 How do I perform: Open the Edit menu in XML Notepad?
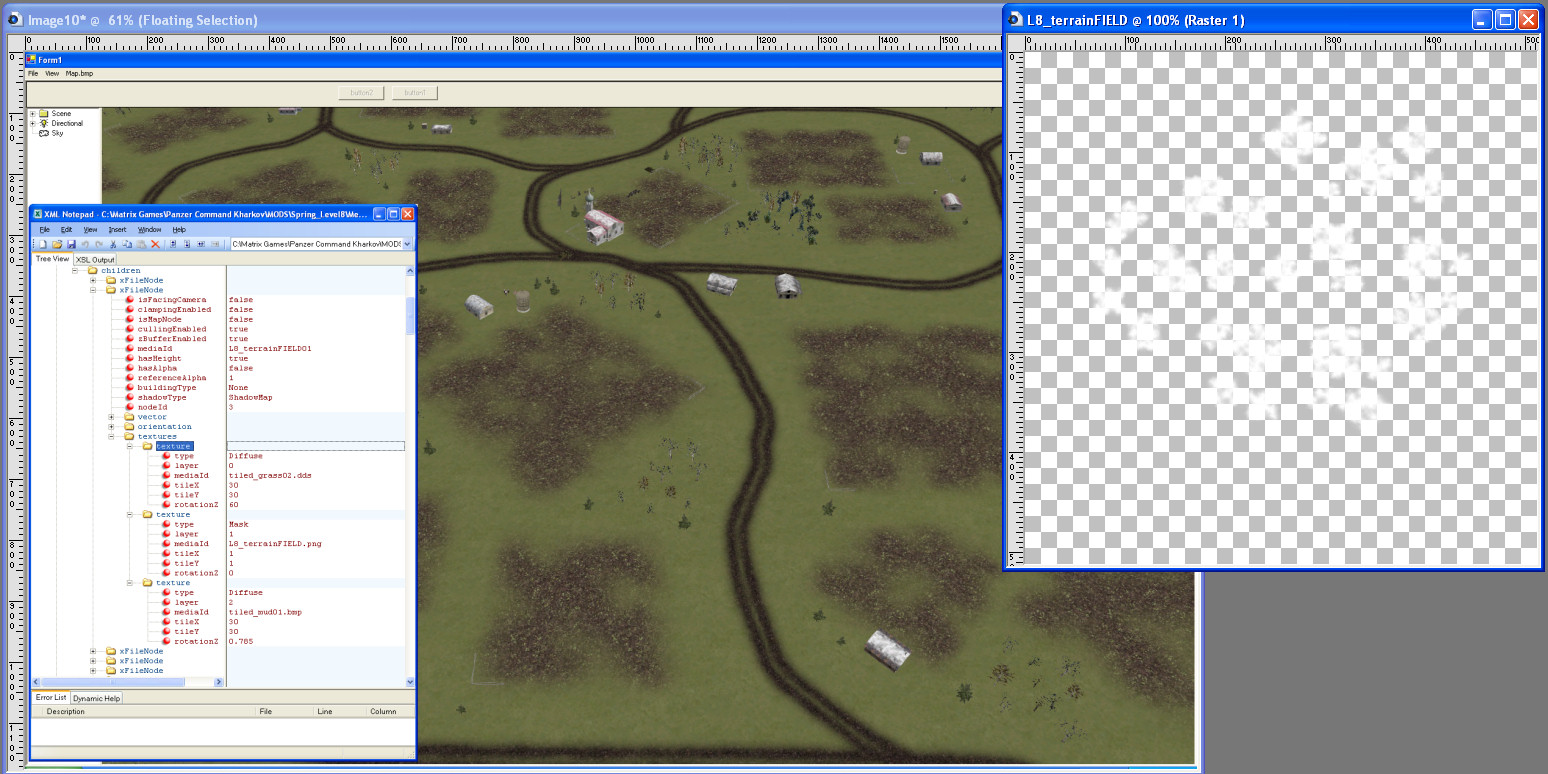(66, 230)
